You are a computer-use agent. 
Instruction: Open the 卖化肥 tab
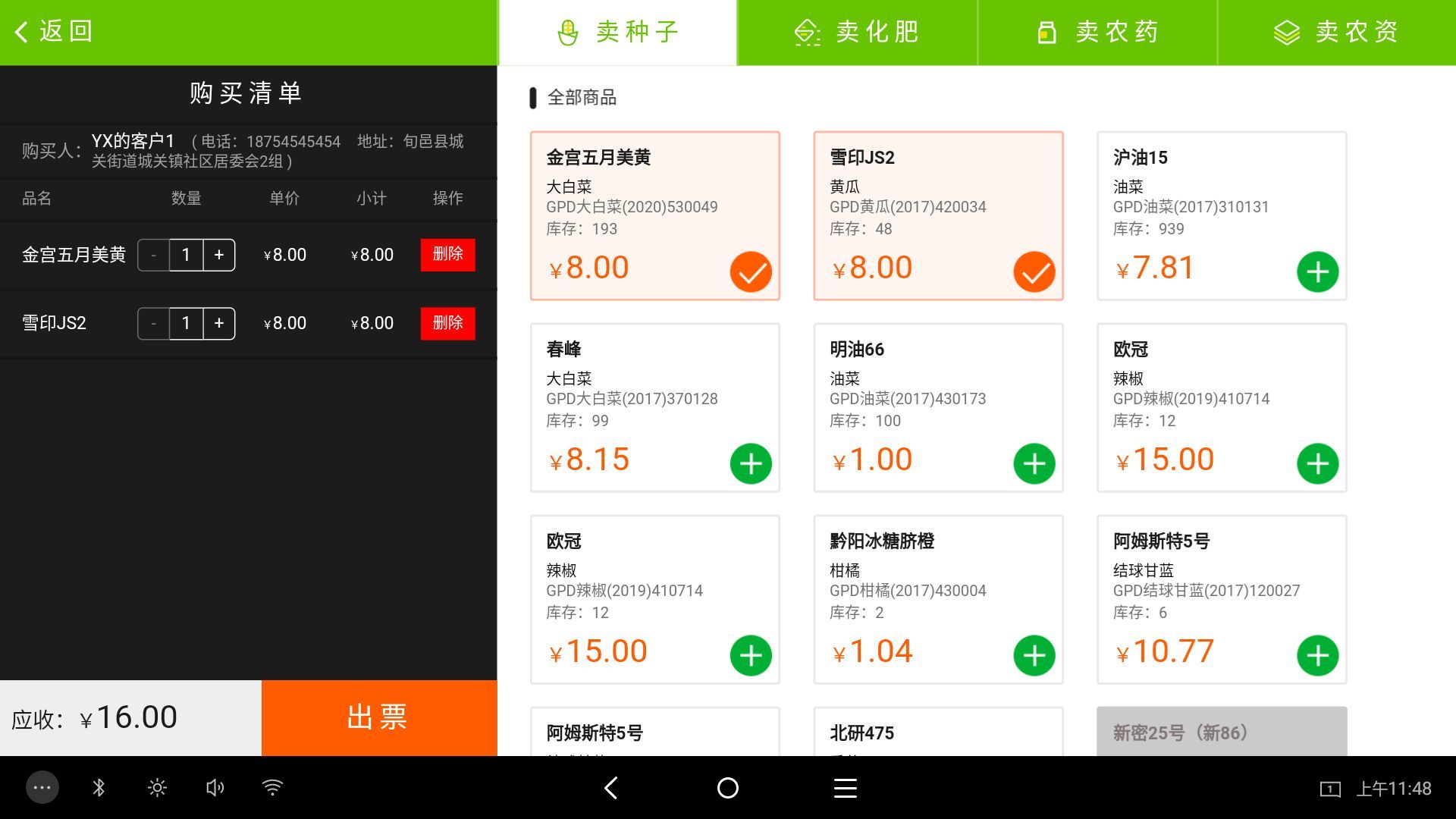[857, 32]
